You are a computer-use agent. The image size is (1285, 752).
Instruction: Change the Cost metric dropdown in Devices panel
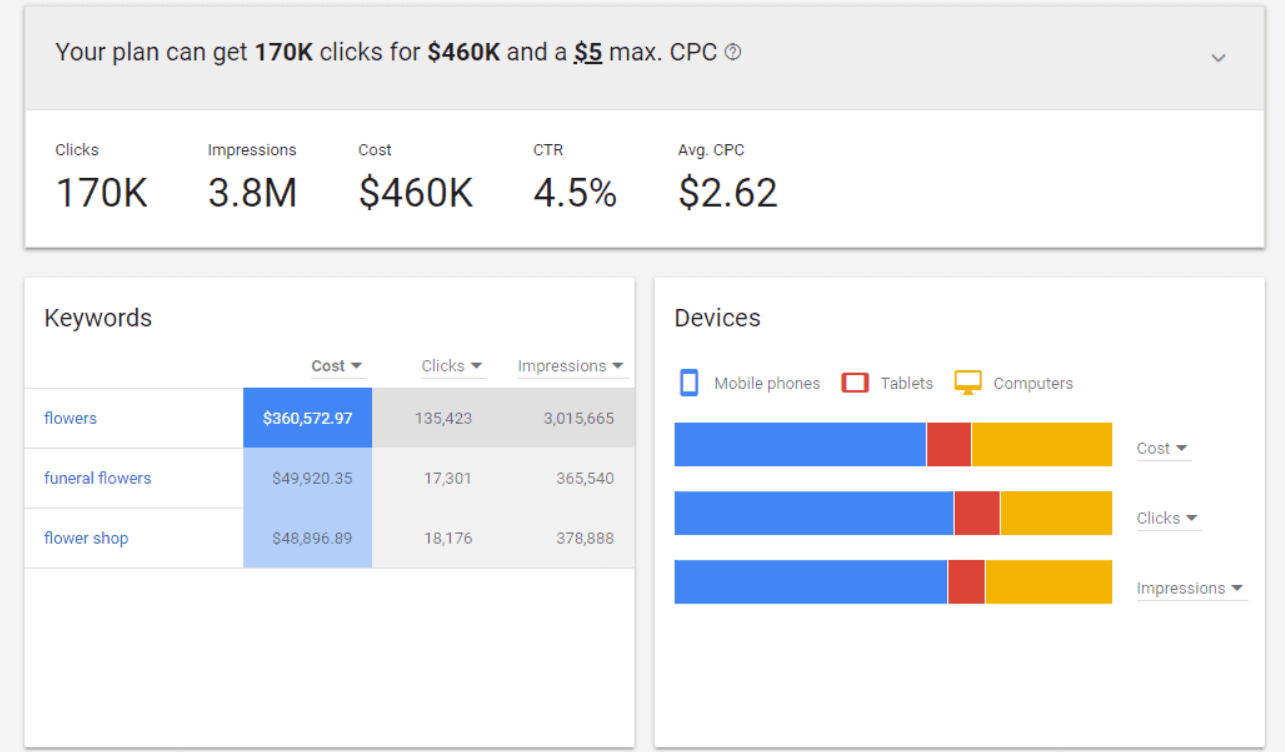1162,449
